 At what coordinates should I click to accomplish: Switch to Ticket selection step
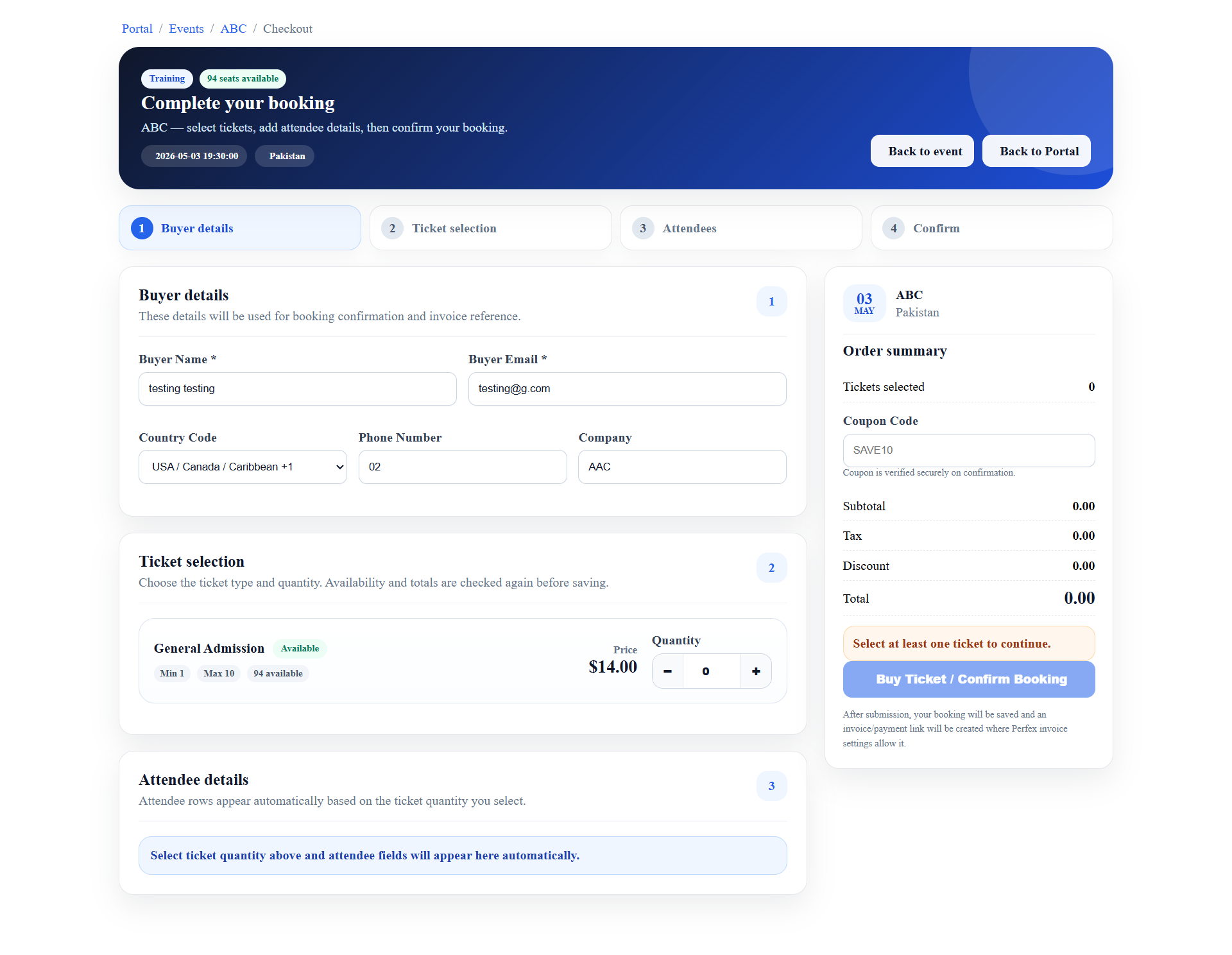490,228
